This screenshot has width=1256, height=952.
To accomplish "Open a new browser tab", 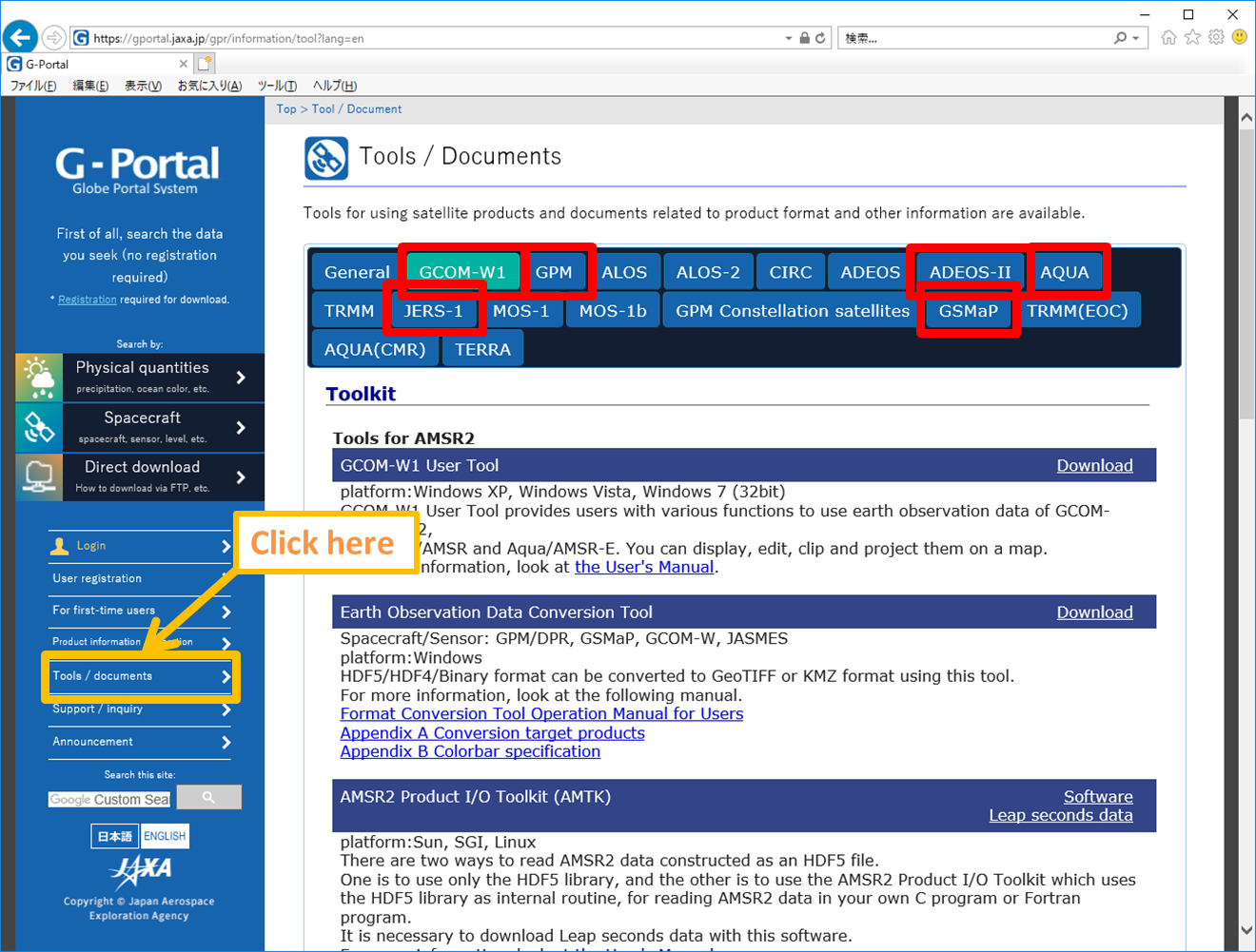I will click(205, 64).
